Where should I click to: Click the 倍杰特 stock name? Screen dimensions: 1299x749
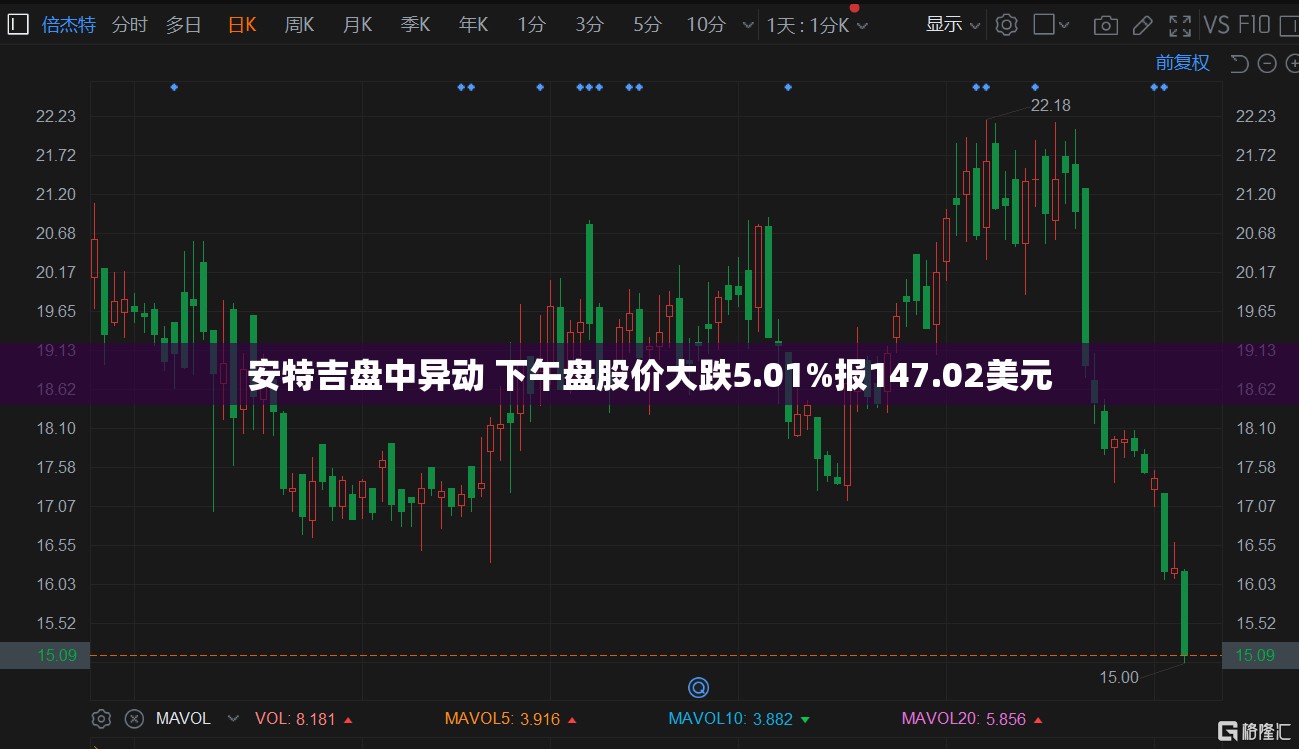tap(69, 24)
